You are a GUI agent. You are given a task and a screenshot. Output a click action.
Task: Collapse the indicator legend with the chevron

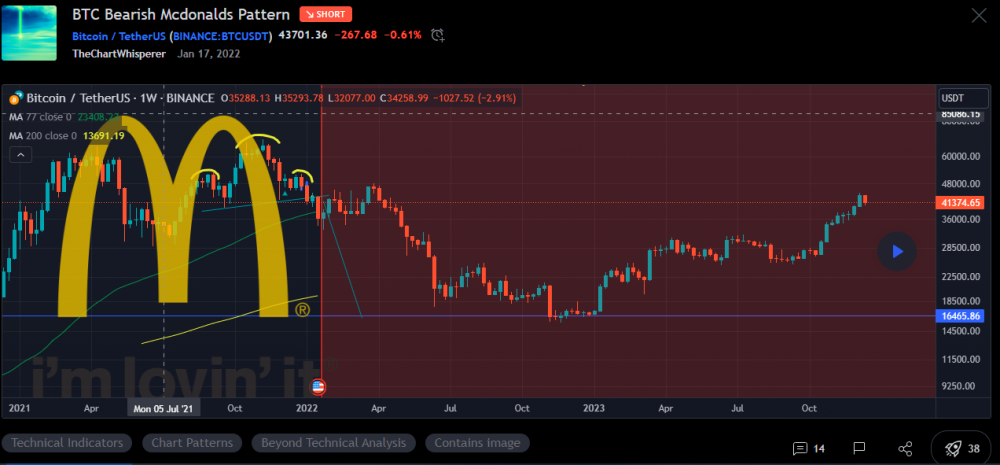(19, 154)
